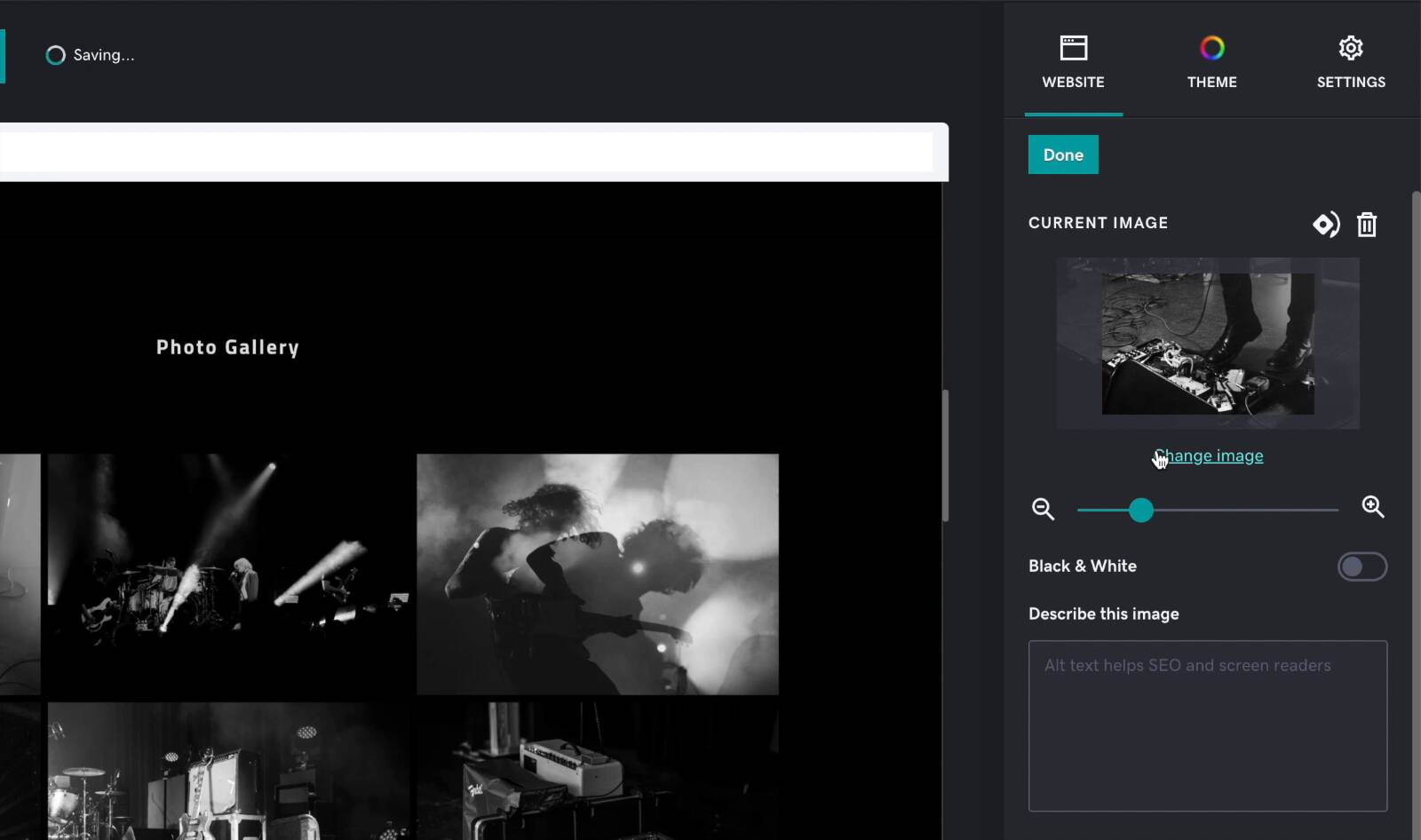1421x840 pixels.
Task: Click the current image preview thumbnail
Action: pos(1207,344)
